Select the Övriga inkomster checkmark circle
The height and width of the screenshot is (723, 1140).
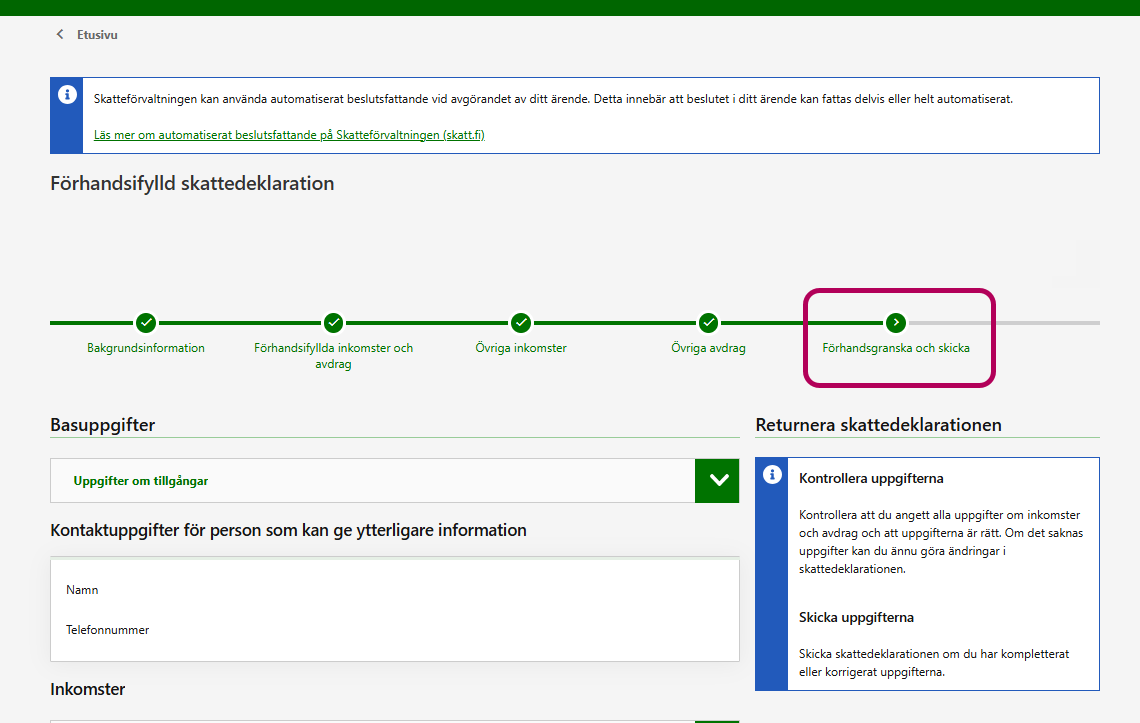(x=521, y=322)
